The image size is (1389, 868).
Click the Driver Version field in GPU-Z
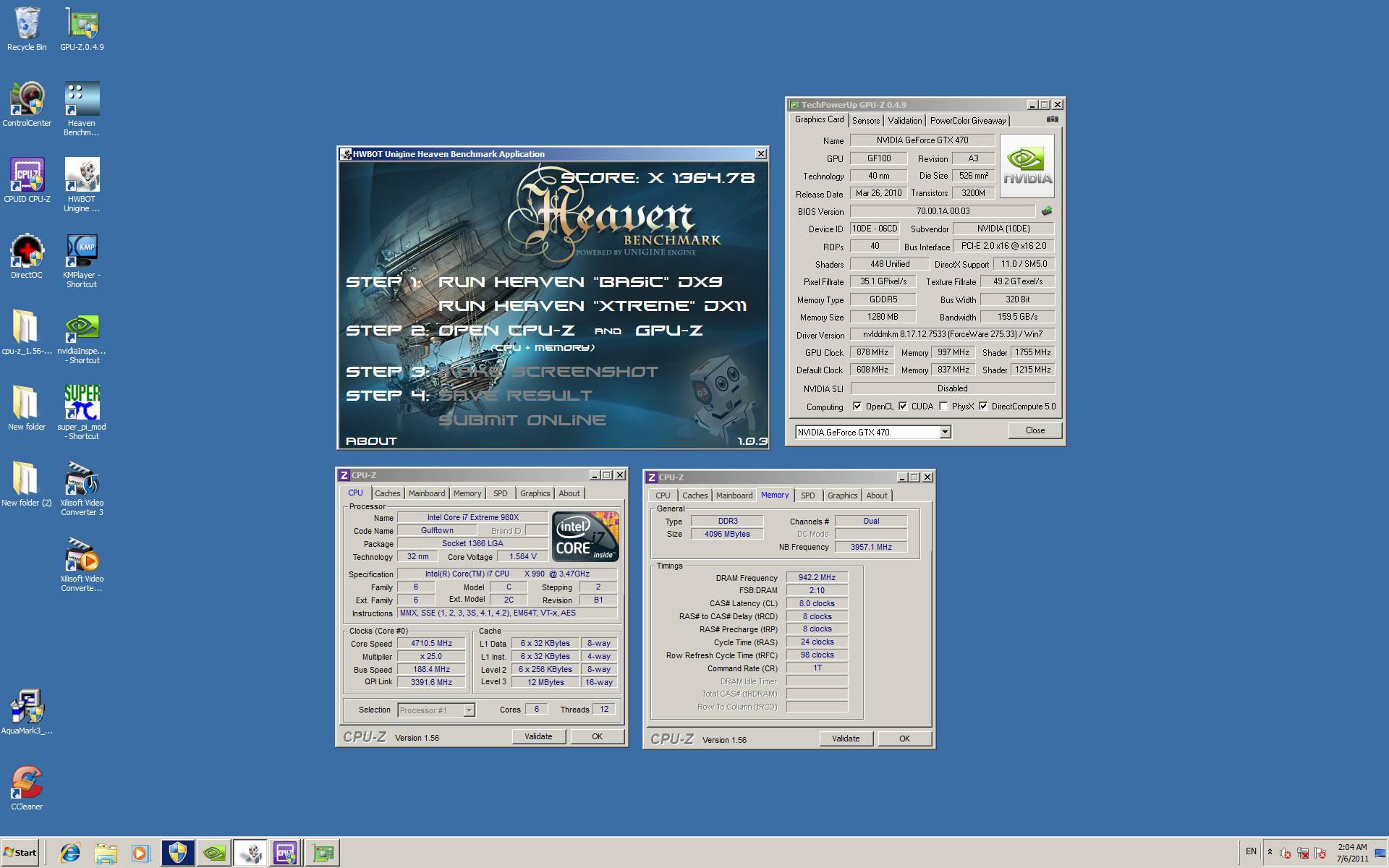[x=952, y=334]
